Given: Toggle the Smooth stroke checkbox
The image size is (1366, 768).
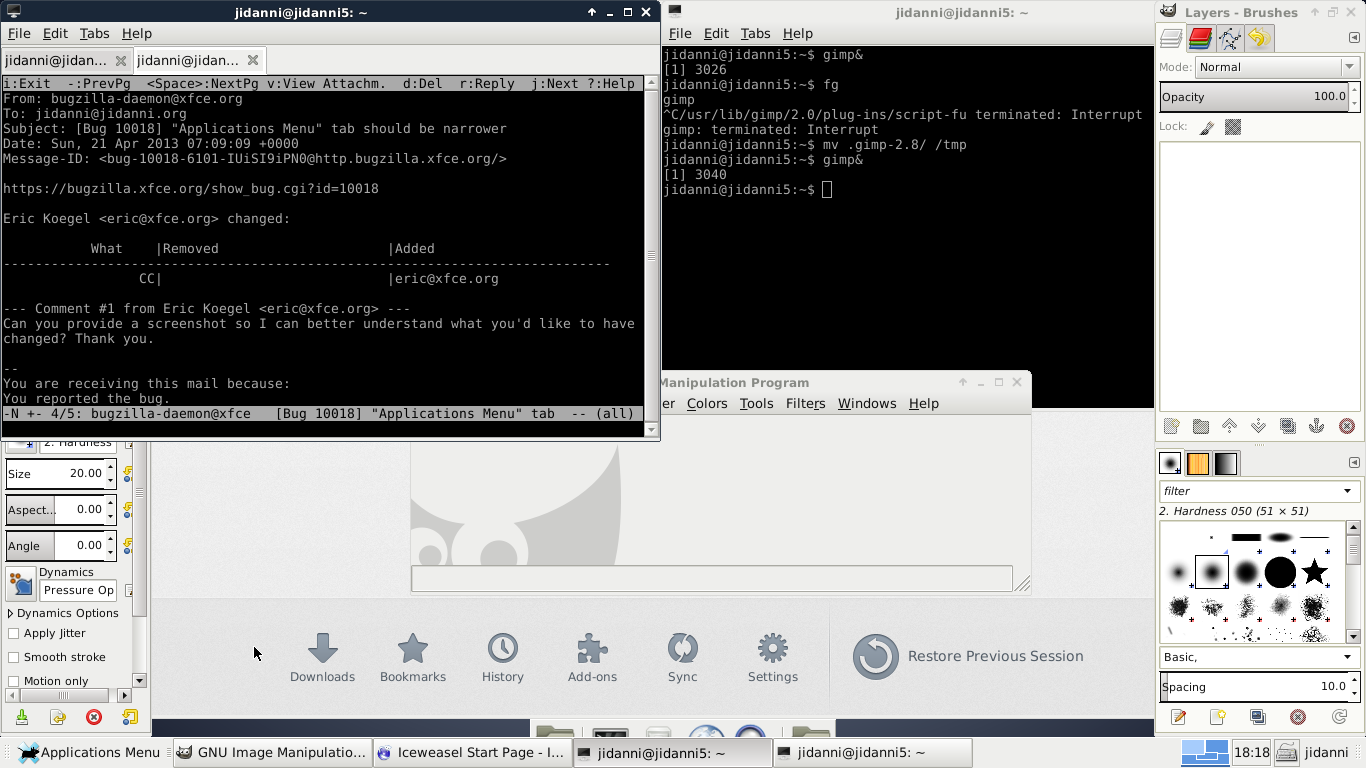Looking at the screenshot, I should coord(14,657).
